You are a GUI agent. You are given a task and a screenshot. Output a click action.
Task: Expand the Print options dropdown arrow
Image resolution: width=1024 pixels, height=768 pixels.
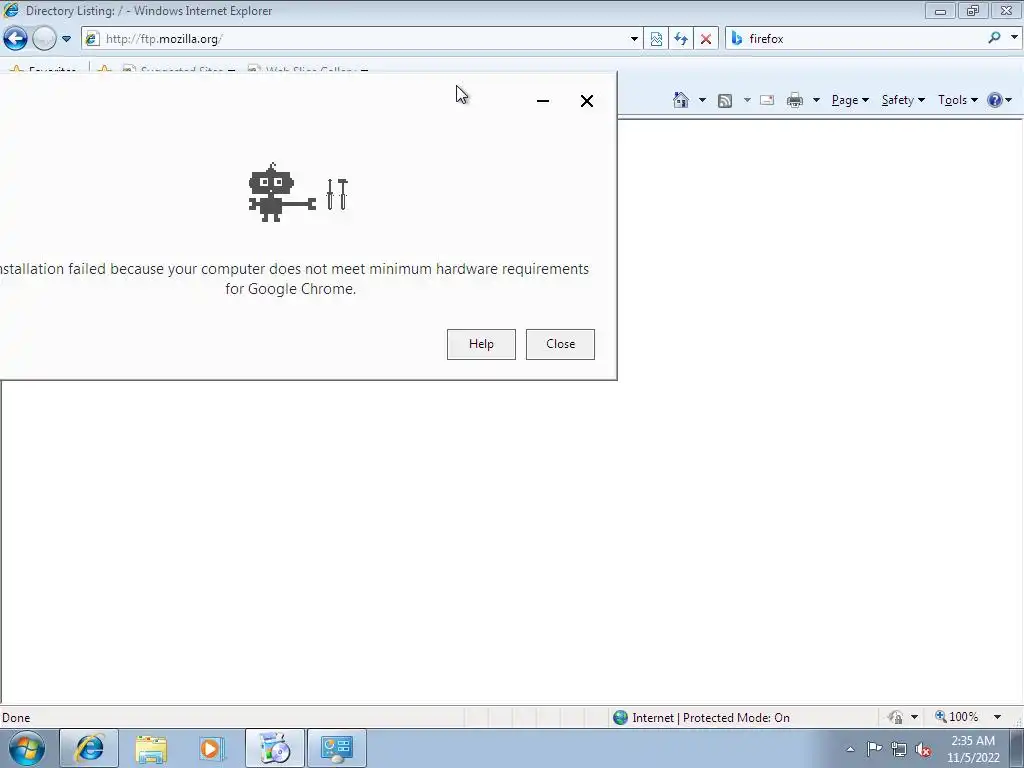(816, 100)
